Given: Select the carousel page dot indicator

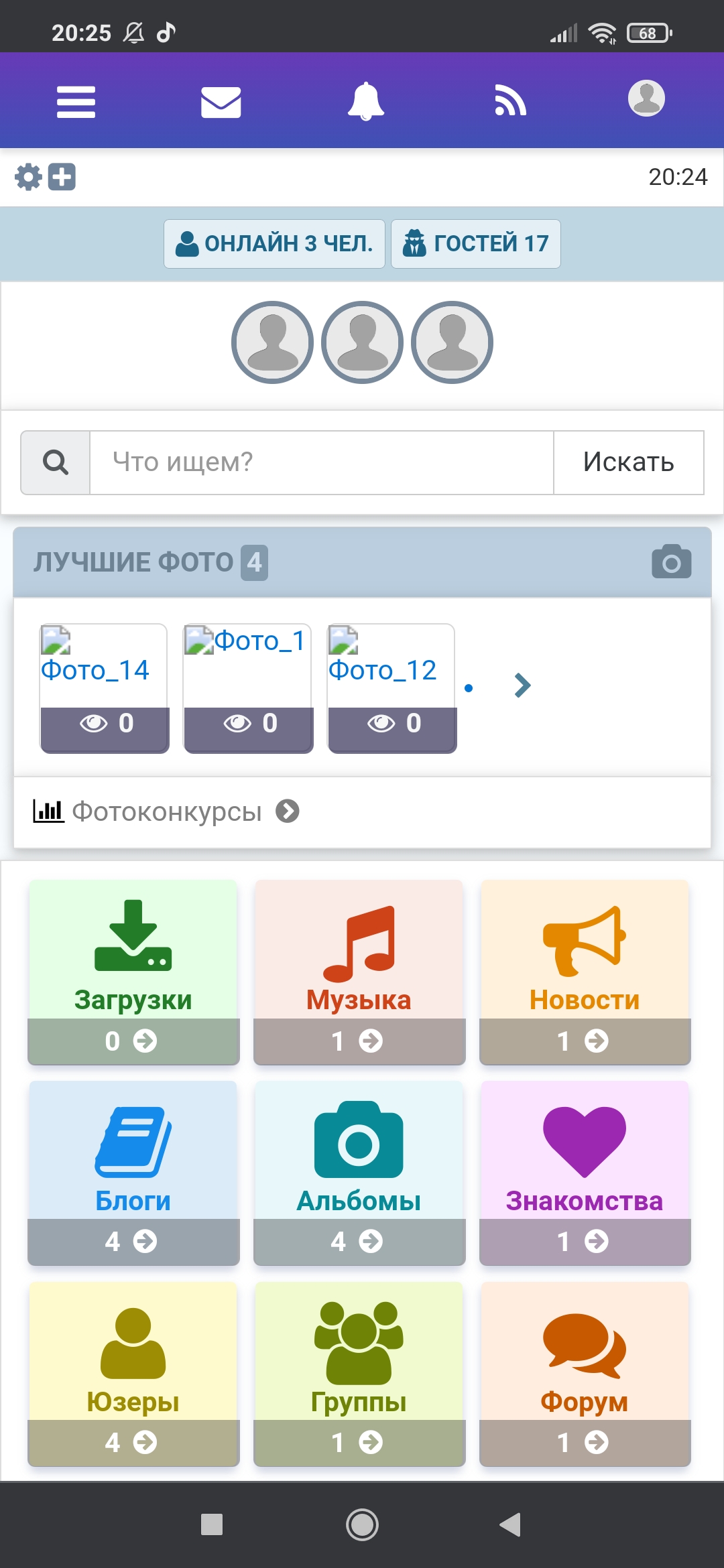Looking at the screenshot, I should (469, 688).
